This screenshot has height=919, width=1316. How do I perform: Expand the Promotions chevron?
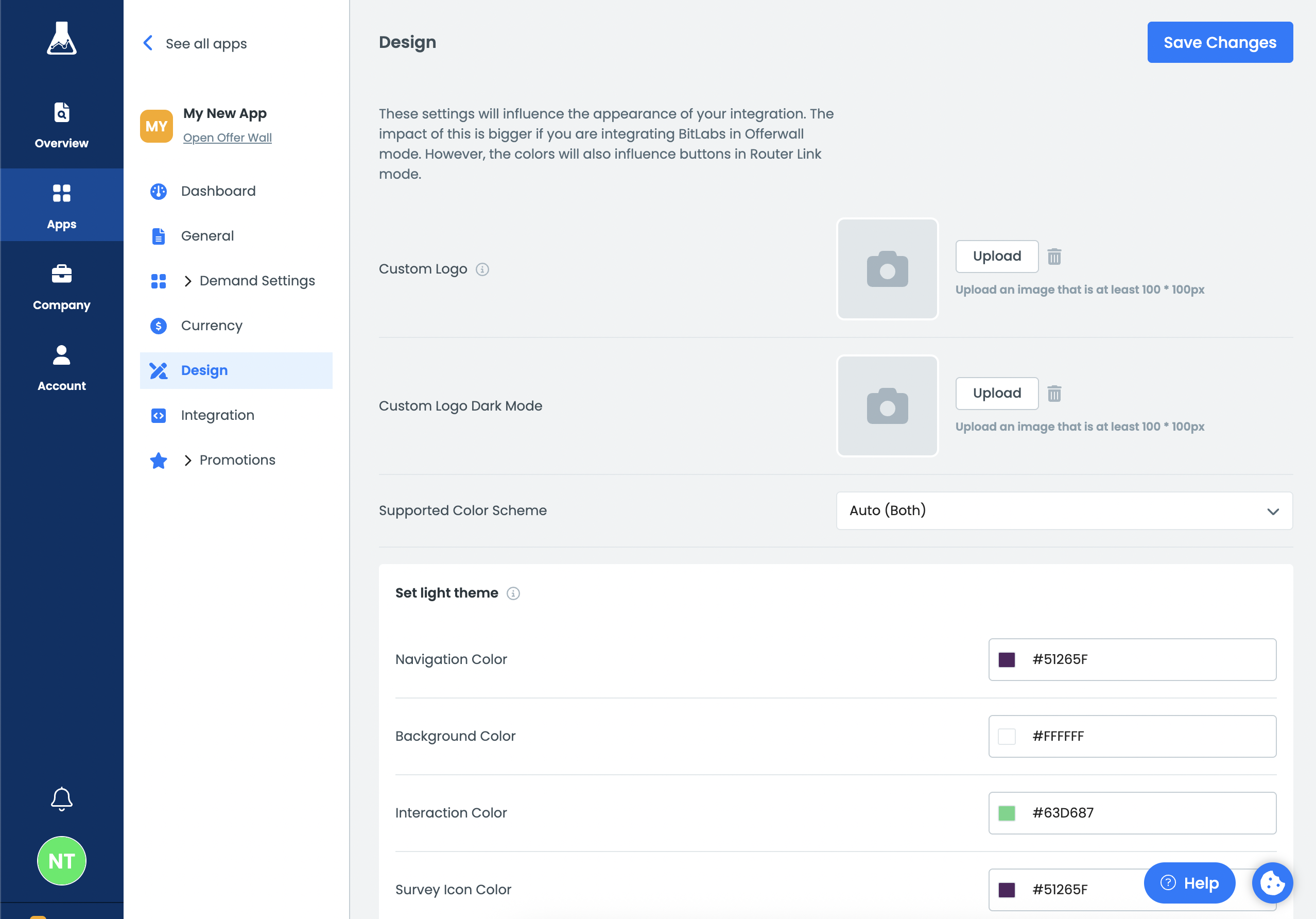pos(187,461)
